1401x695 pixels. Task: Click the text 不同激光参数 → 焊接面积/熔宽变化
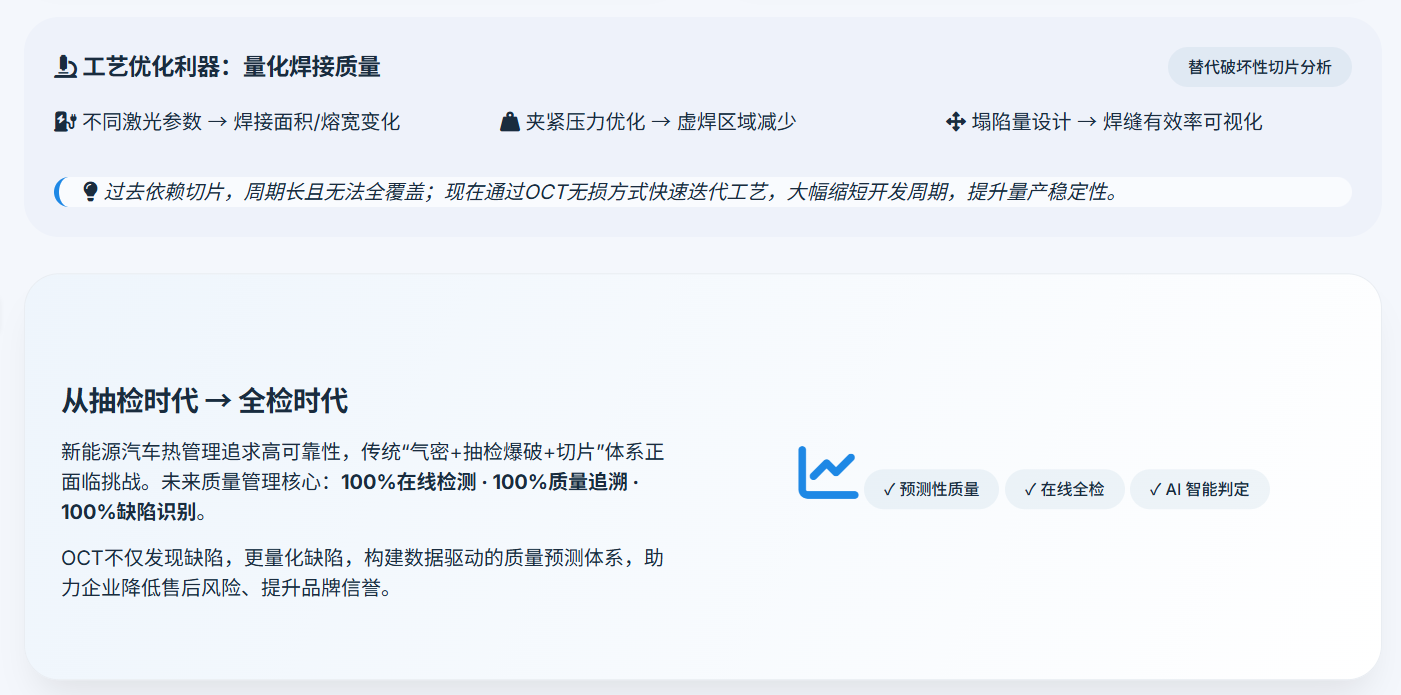click(241, 122)
